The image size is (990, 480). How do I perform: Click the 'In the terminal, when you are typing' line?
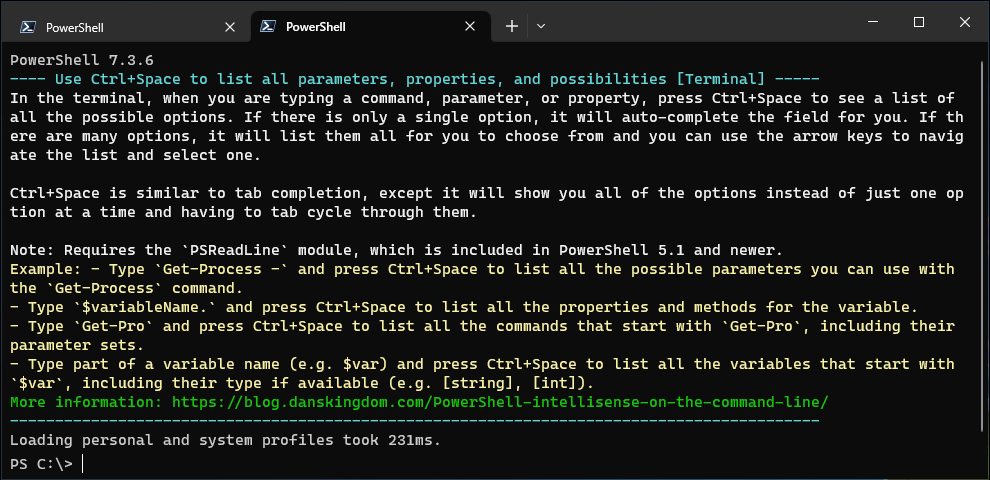pyautogui.click(x=481, y=99)
